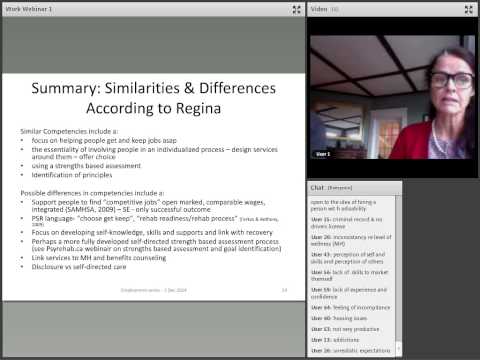The image size is (480, 360).
Task: Click the Chat pod title header
Action: pos(354,188)
